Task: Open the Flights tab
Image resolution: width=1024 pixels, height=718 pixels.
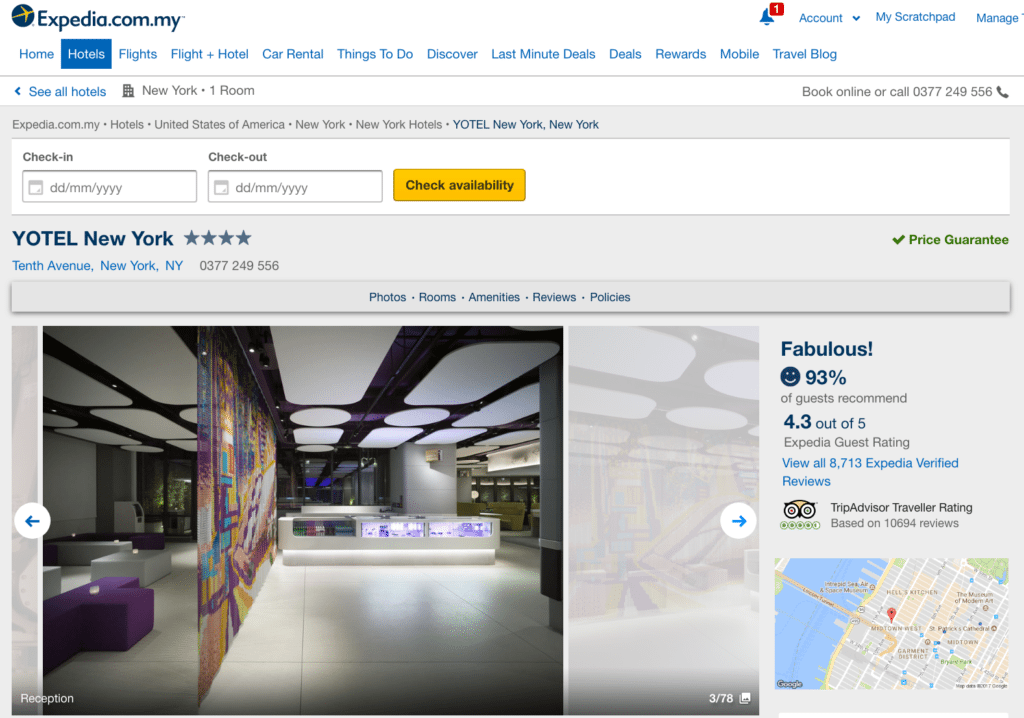Action: click(x=138, y=54)
